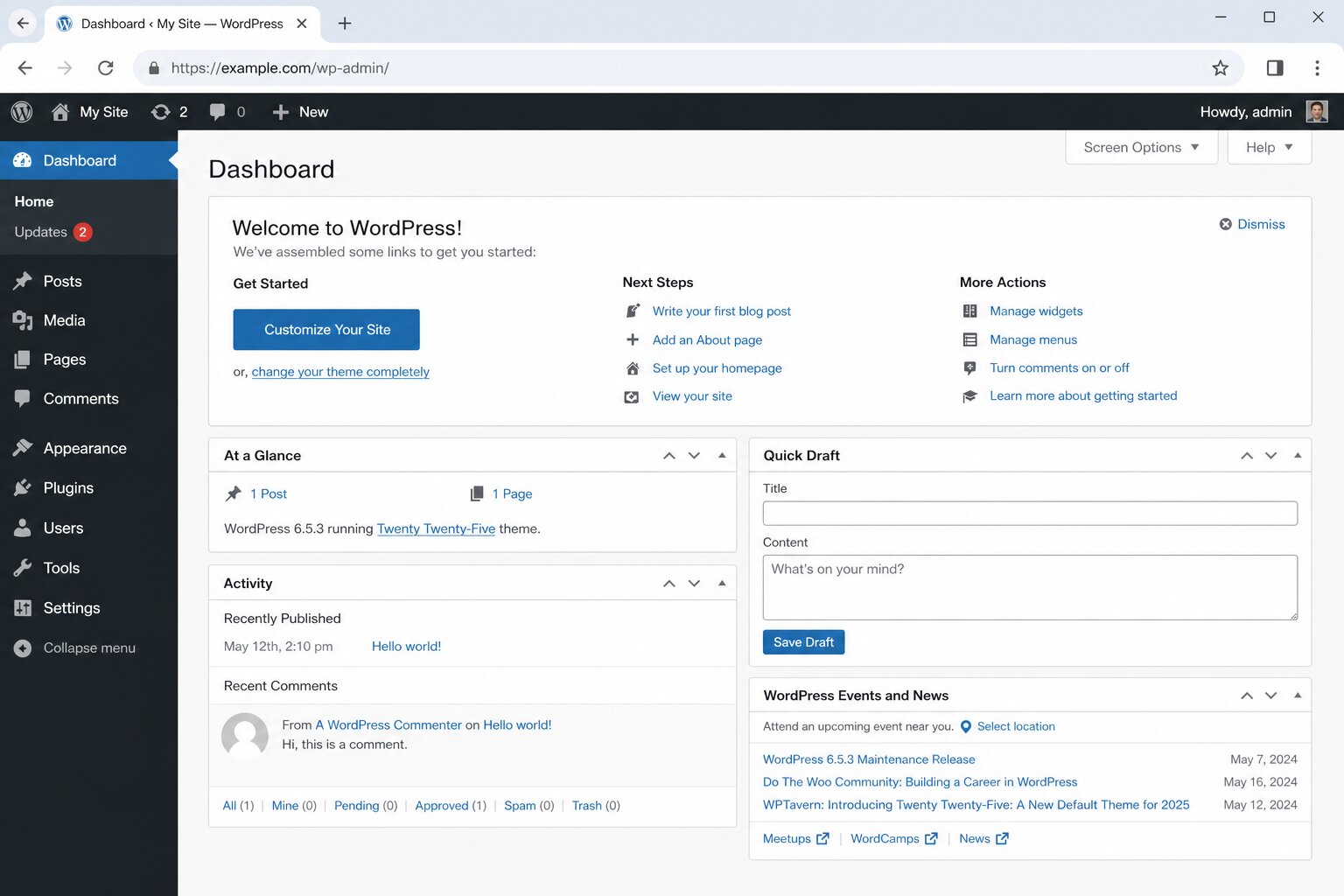Bookmark the page with the star icon
Viewport: 1344px width, 896px height.
[x=1220, y=67]
